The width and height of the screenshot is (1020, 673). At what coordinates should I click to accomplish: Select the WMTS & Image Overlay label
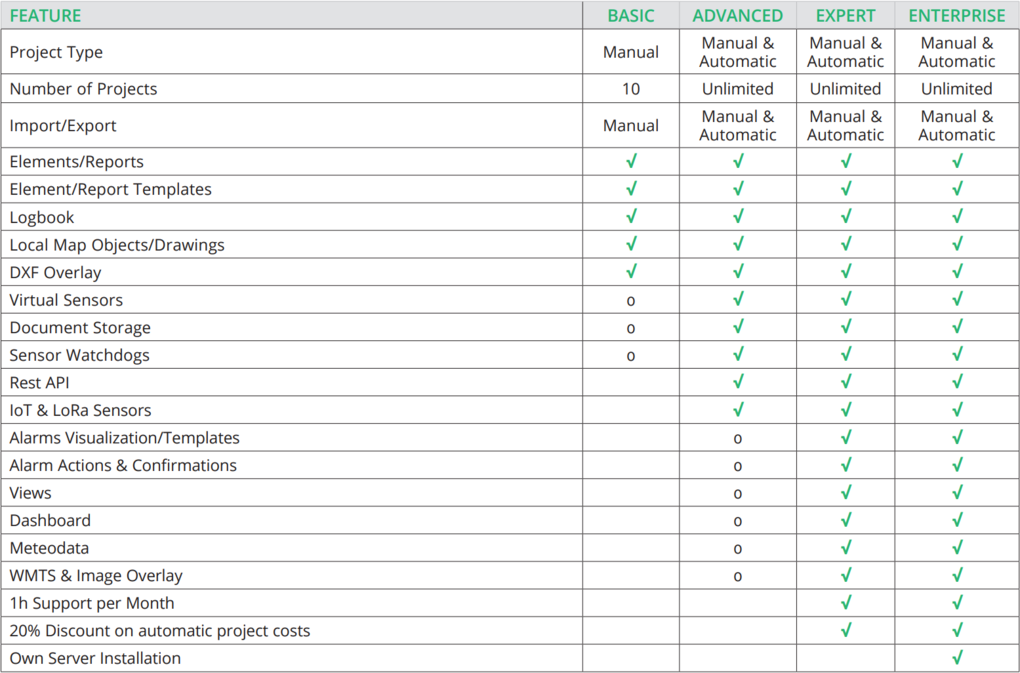96,575
